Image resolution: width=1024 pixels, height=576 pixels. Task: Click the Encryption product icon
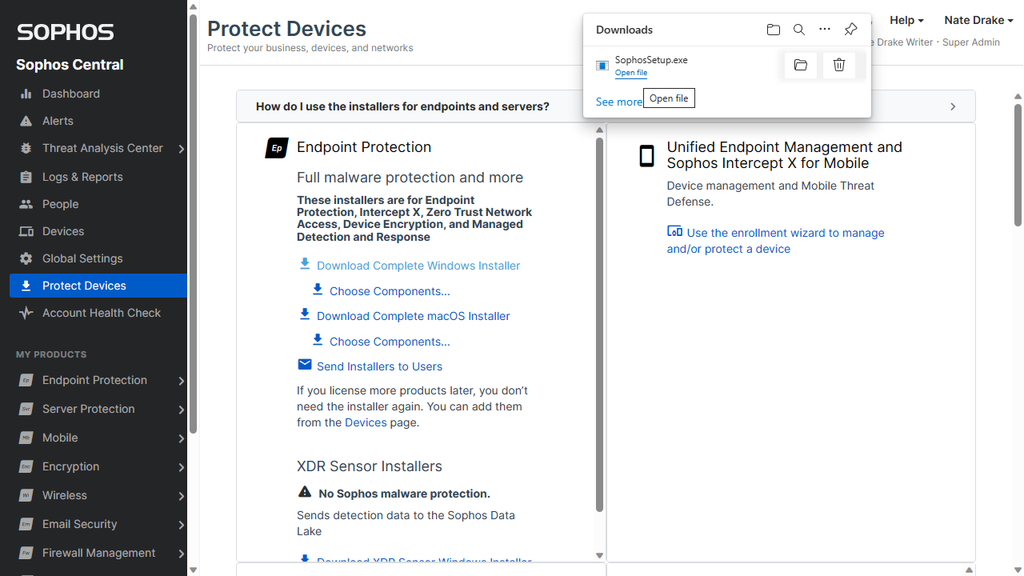pos(26,466)
